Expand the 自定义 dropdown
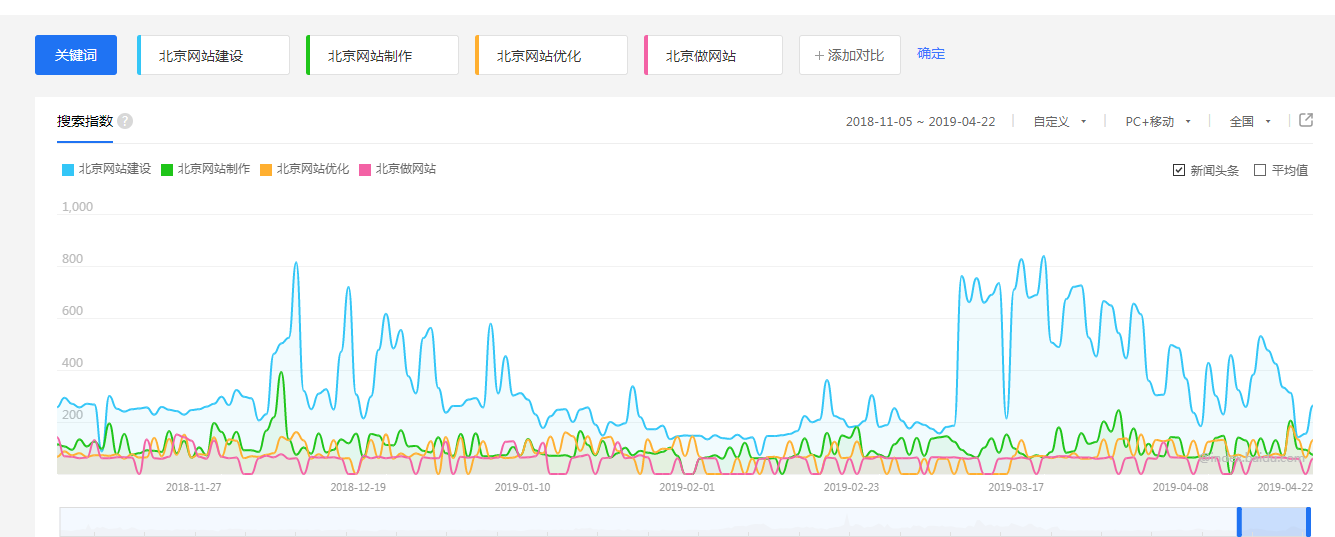Image resolution: width=1335 pixels, height=537 pixels. [x=1060, y=122]
